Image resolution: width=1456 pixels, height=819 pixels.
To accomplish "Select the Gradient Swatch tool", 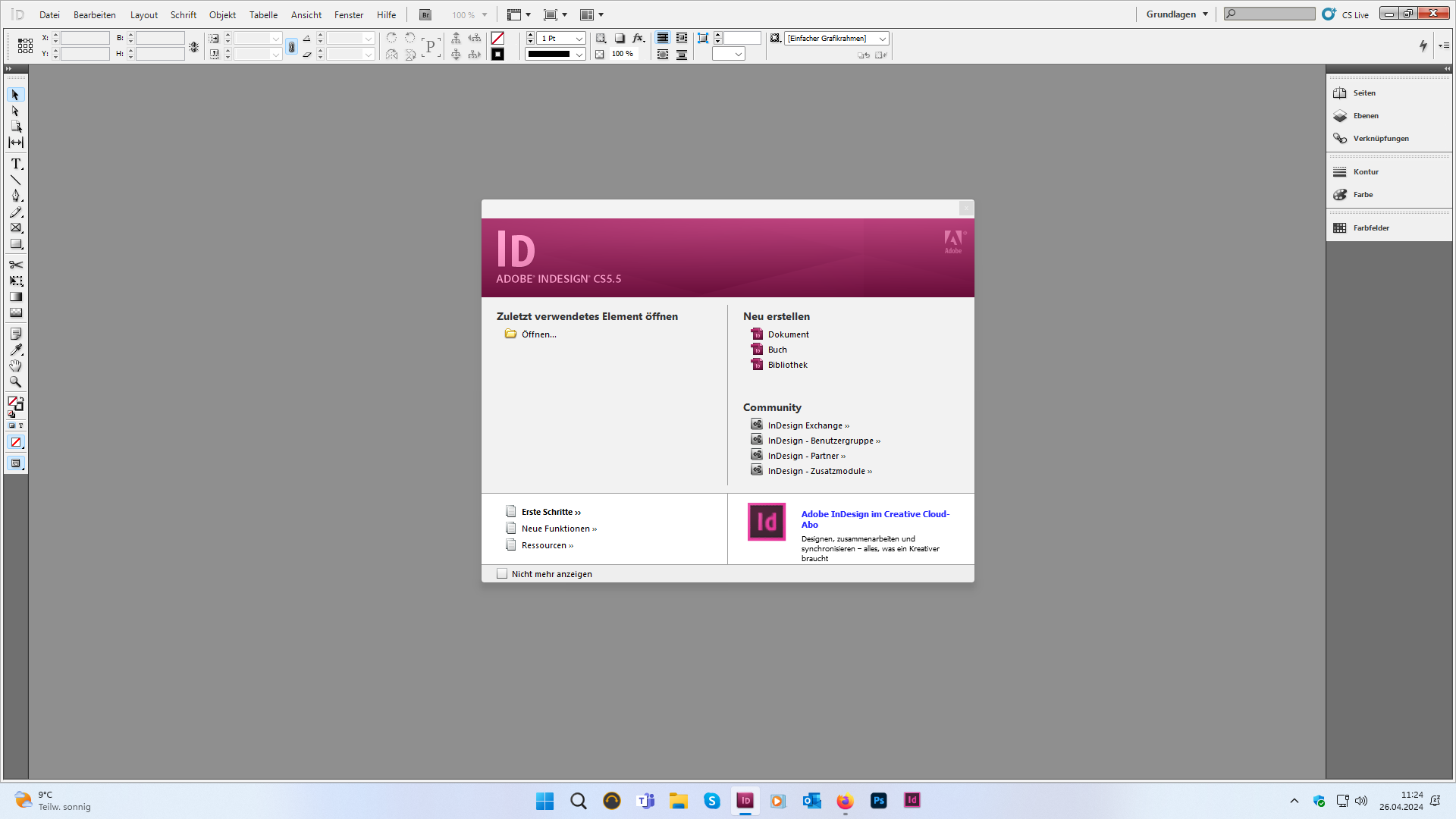I will [15, 297].
